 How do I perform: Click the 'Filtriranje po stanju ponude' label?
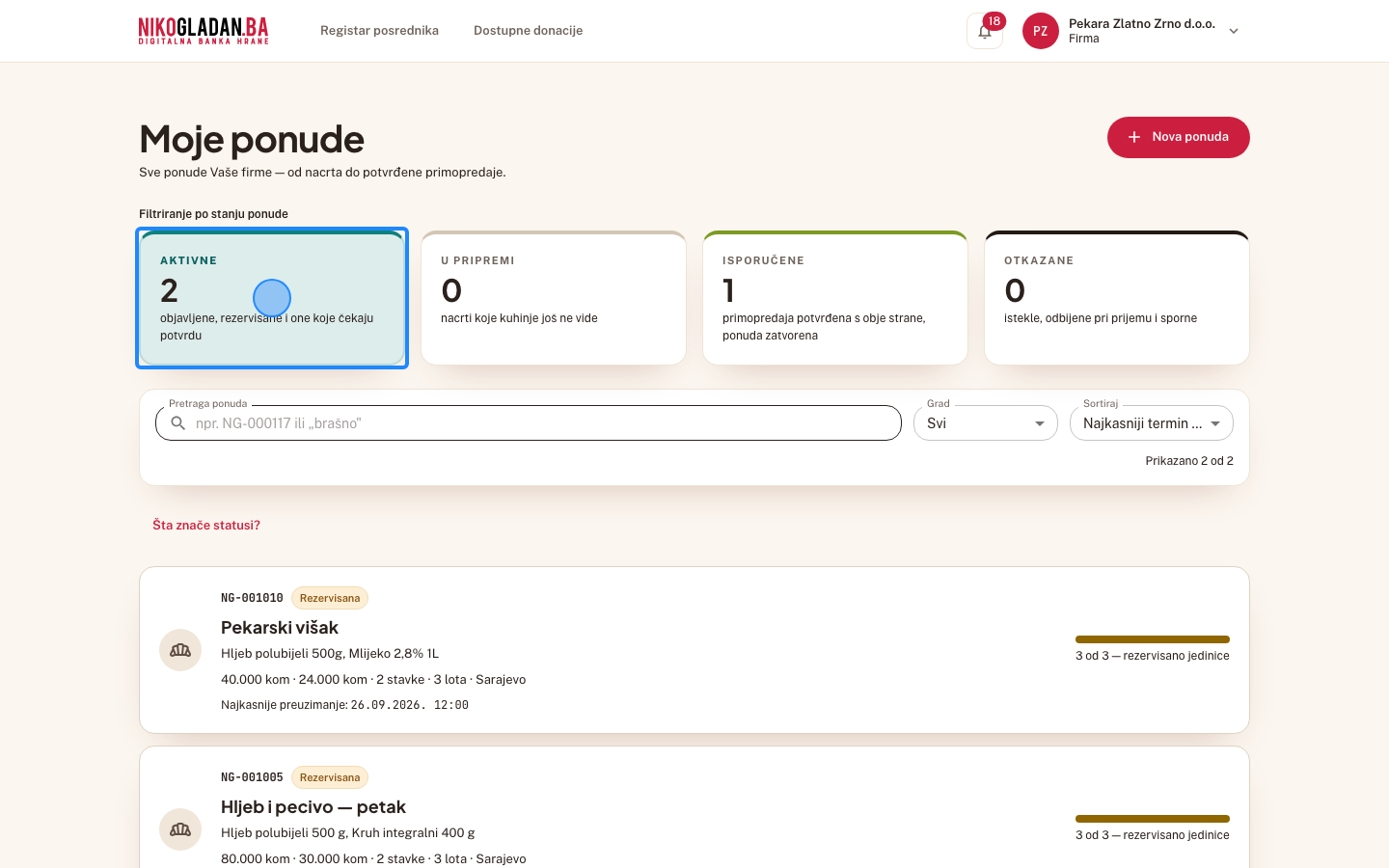tap(213, 214)
